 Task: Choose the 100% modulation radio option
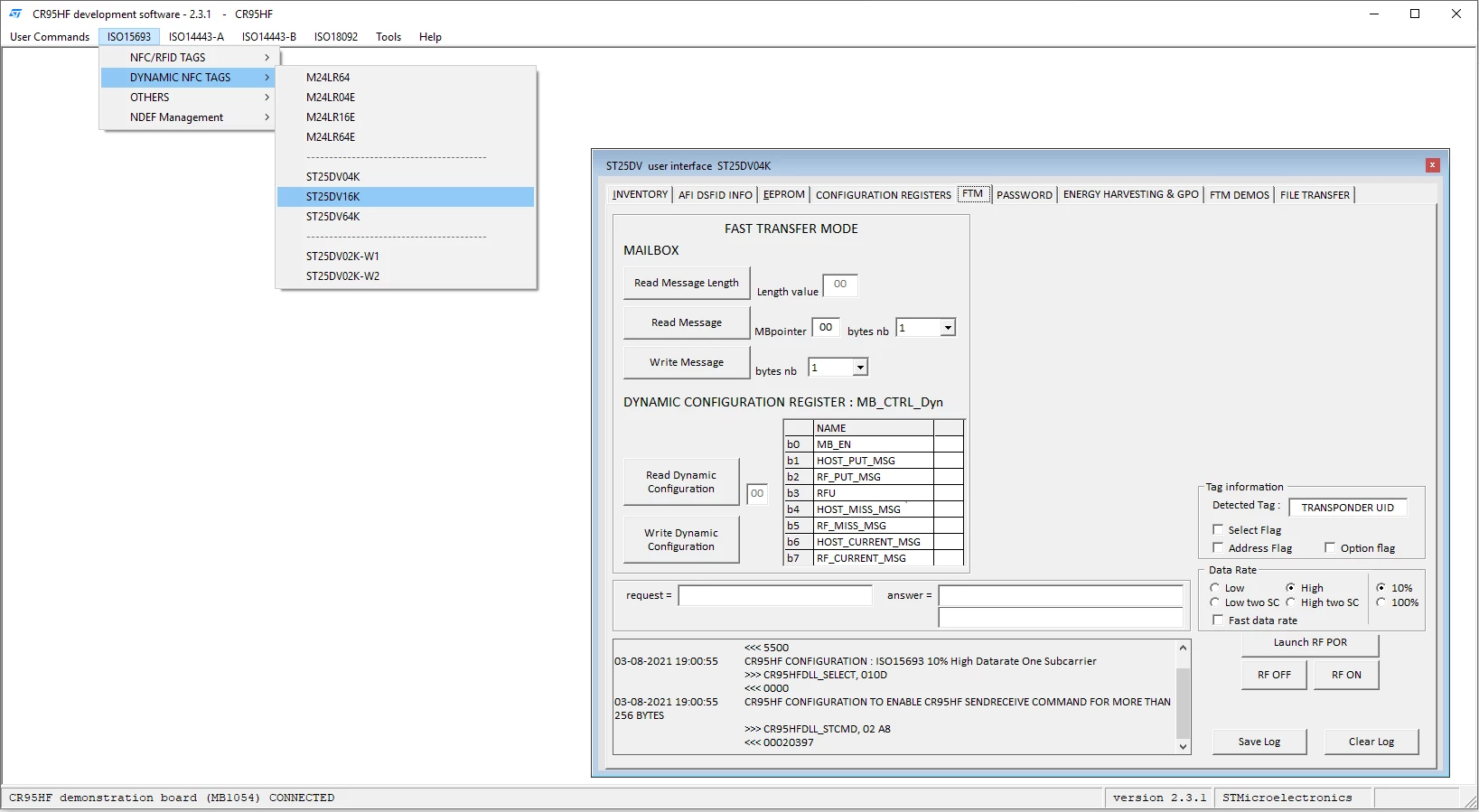coord(1381,602)
